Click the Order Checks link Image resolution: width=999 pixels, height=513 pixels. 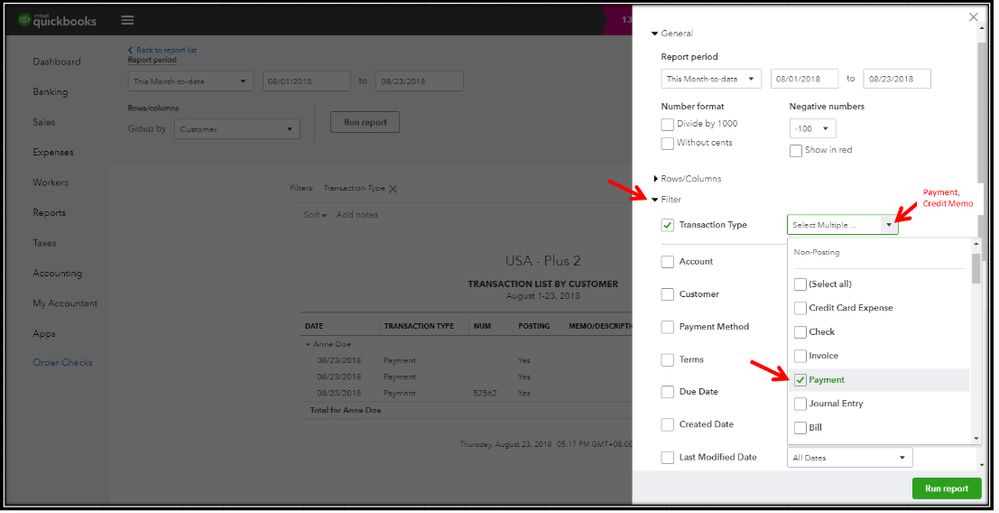click(62, 363)
